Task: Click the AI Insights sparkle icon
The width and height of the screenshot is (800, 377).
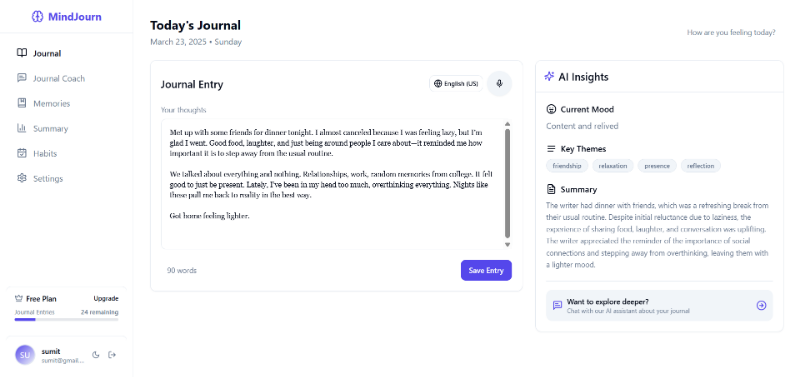Action: (549, 77)
